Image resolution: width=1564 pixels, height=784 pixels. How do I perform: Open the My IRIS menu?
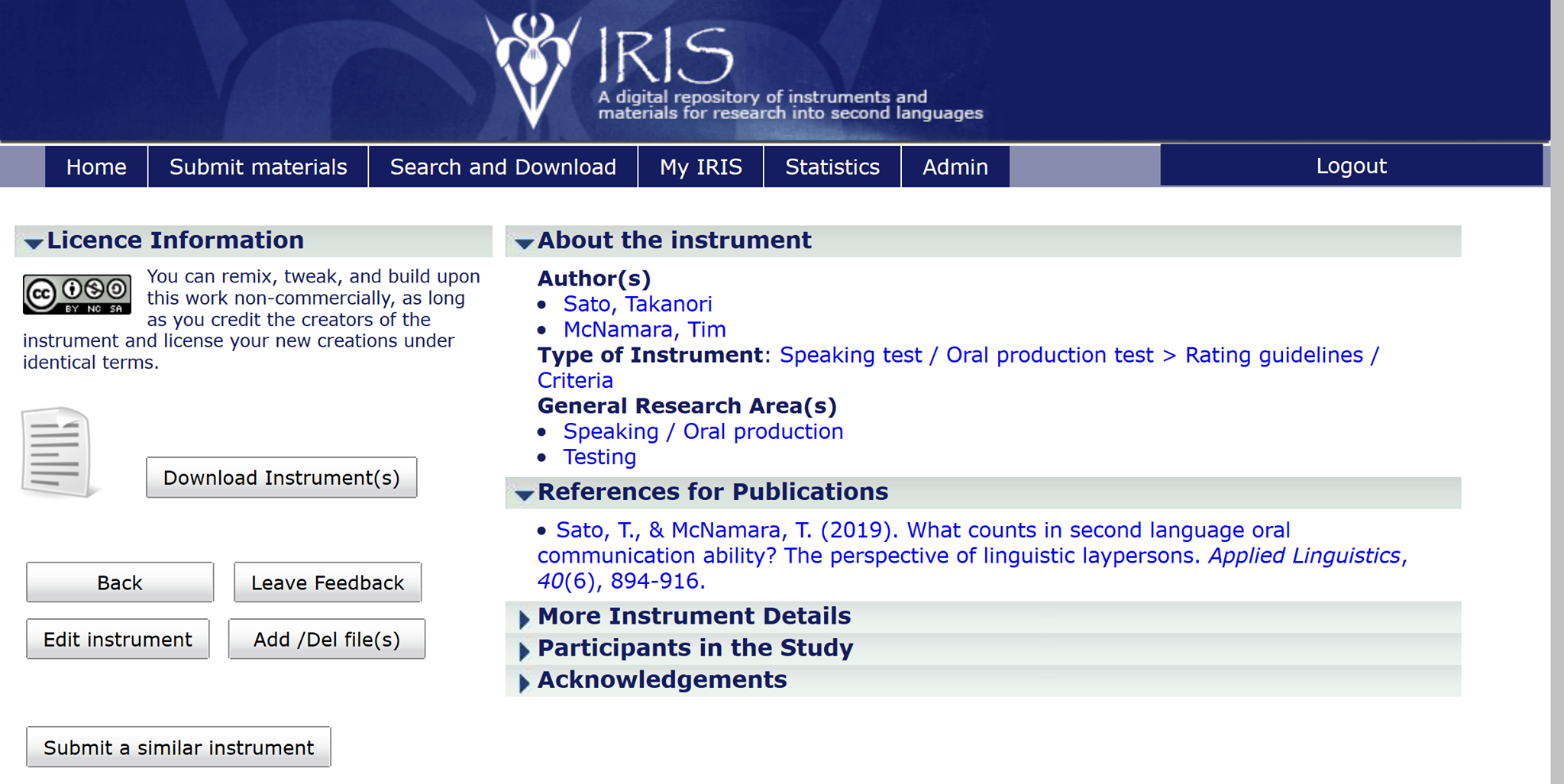pyautogui.click(x=701, y=166)
